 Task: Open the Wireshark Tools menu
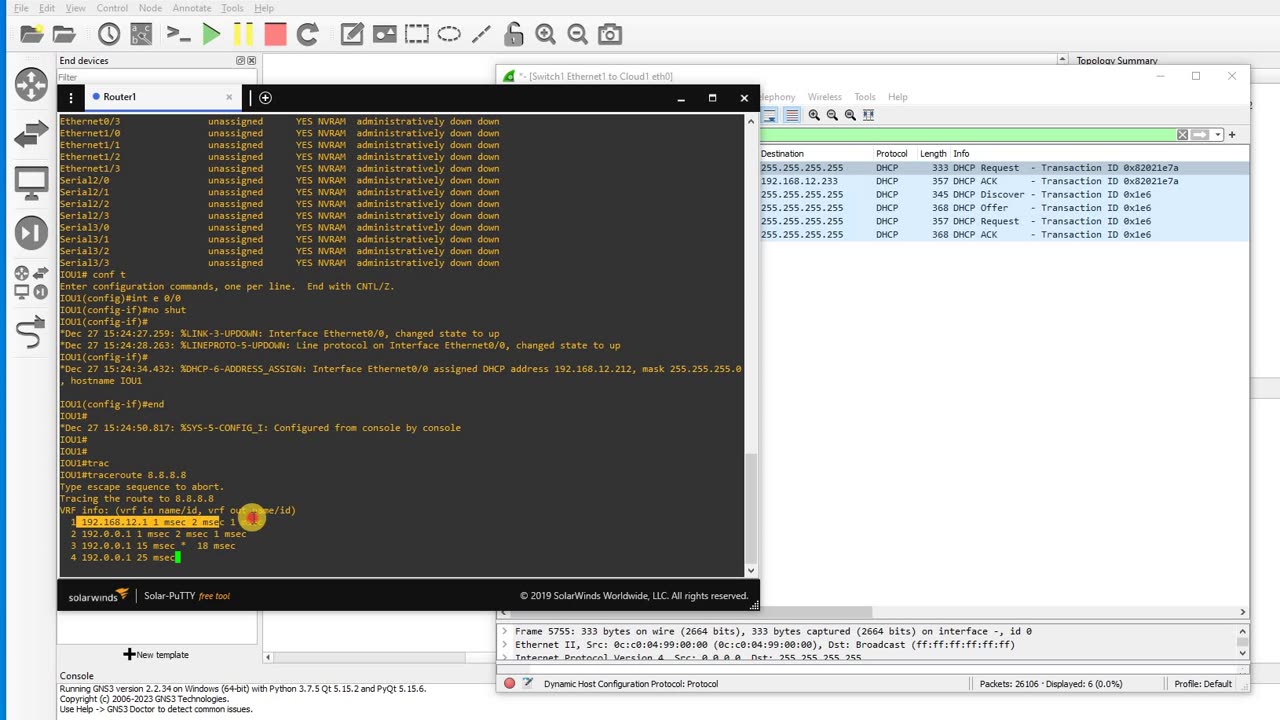point(865,97)
